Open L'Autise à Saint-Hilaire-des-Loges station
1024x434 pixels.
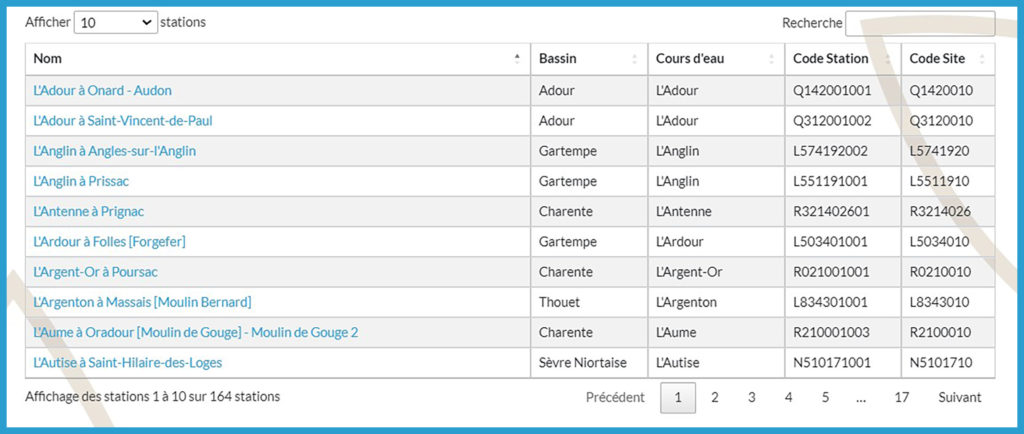click(127, 362)
